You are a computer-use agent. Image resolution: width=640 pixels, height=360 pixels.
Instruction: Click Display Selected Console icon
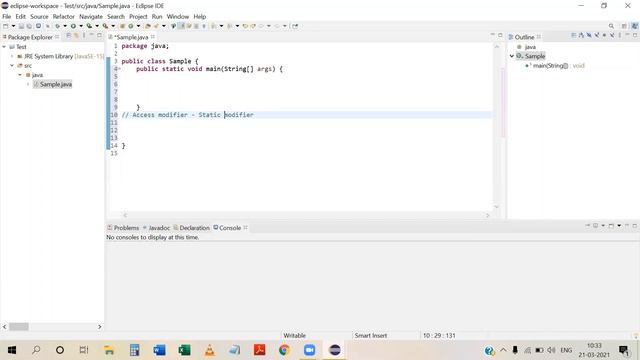point(596,226)
